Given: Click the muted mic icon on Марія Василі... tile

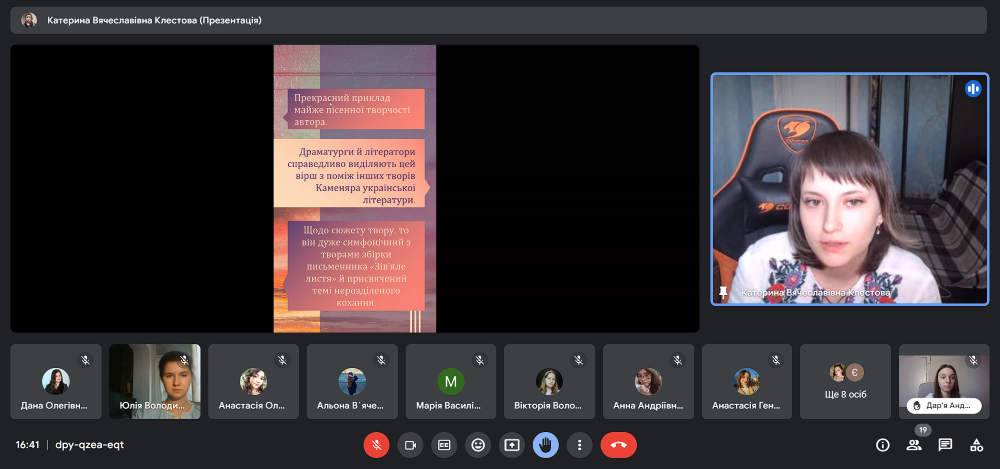Looking at the screenshot, I should 480,361.
